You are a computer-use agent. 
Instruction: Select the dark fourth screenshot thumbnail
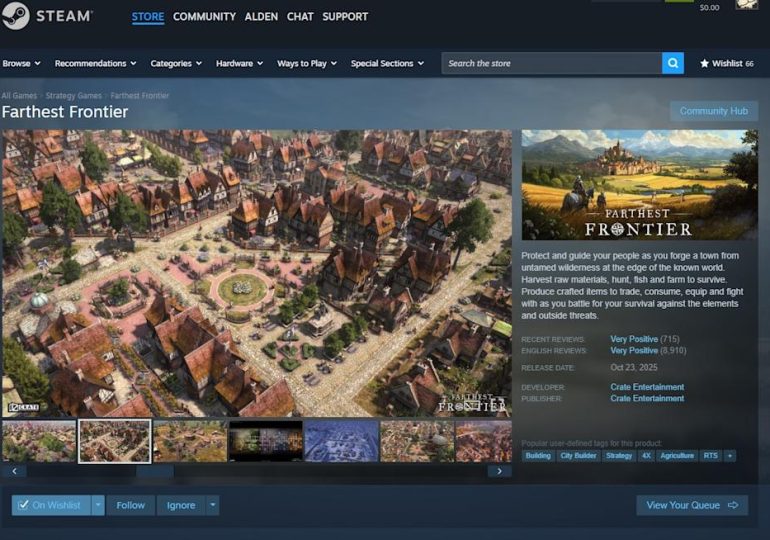coord(266,441)
